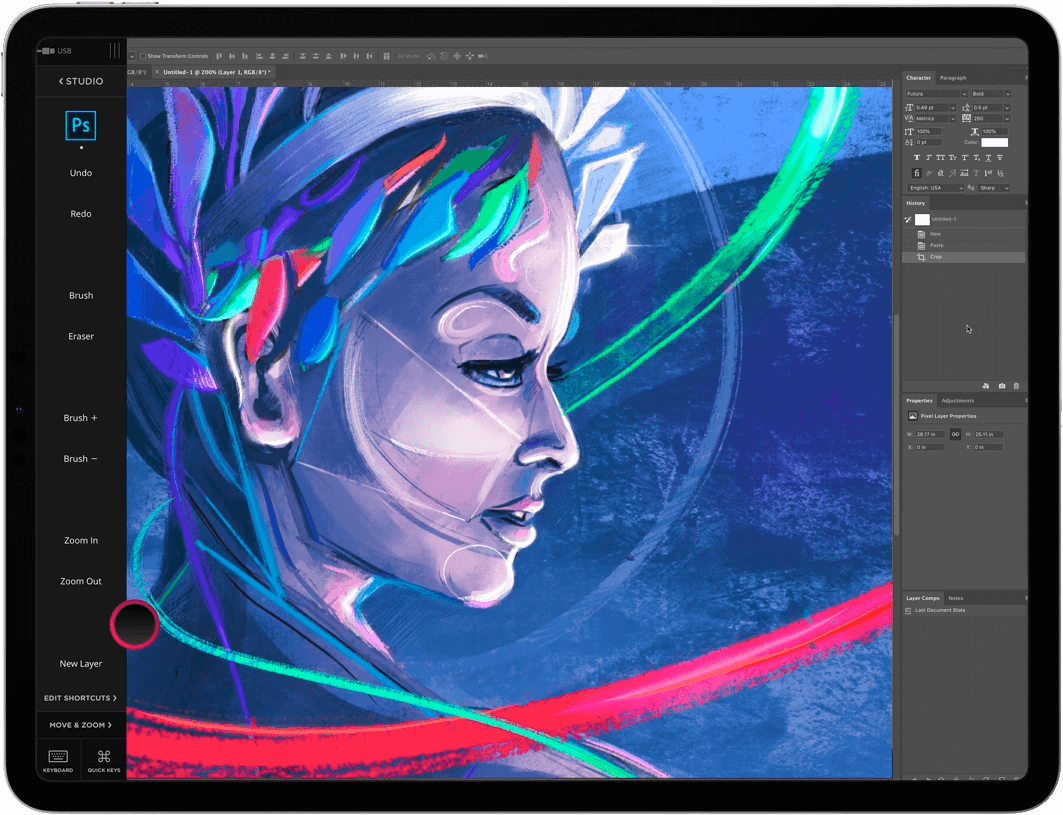Switch to the Adjustments tab
The height and width of the screenshot is (815, 1063).
tap(957, 401)
